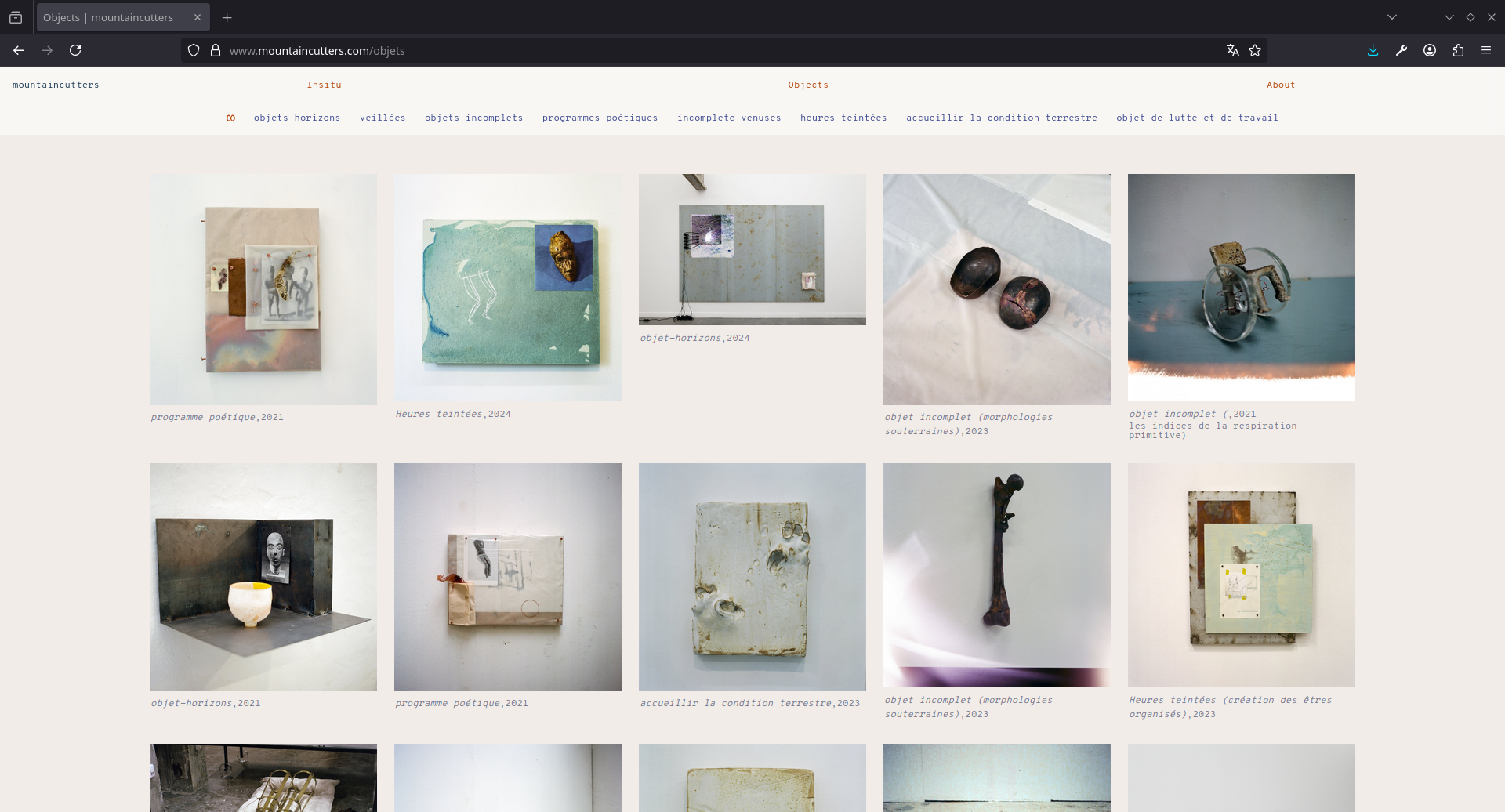Open a new tab with plus button

click(x=227, y=17)
